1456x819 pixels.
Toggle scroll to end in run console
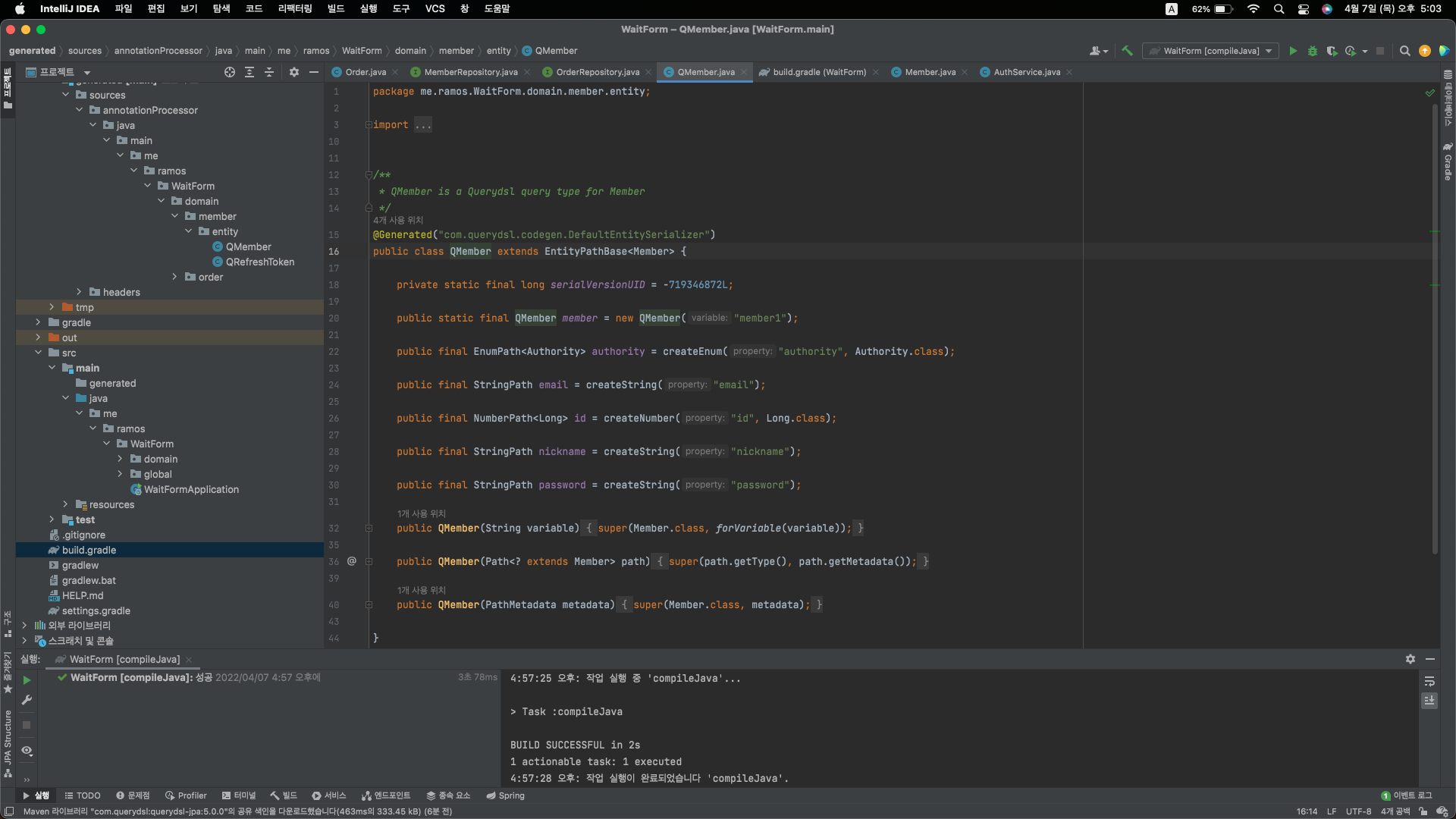point(1429,701)
